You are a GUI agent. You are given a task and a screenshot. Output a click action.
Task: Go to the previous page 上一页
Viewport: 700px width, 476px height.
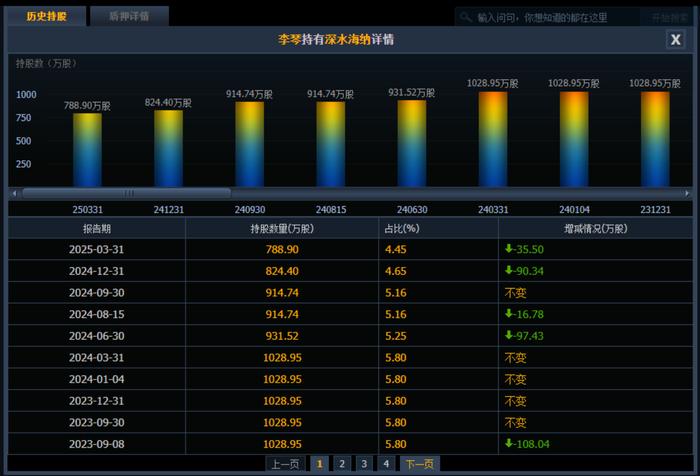(285, 464)
